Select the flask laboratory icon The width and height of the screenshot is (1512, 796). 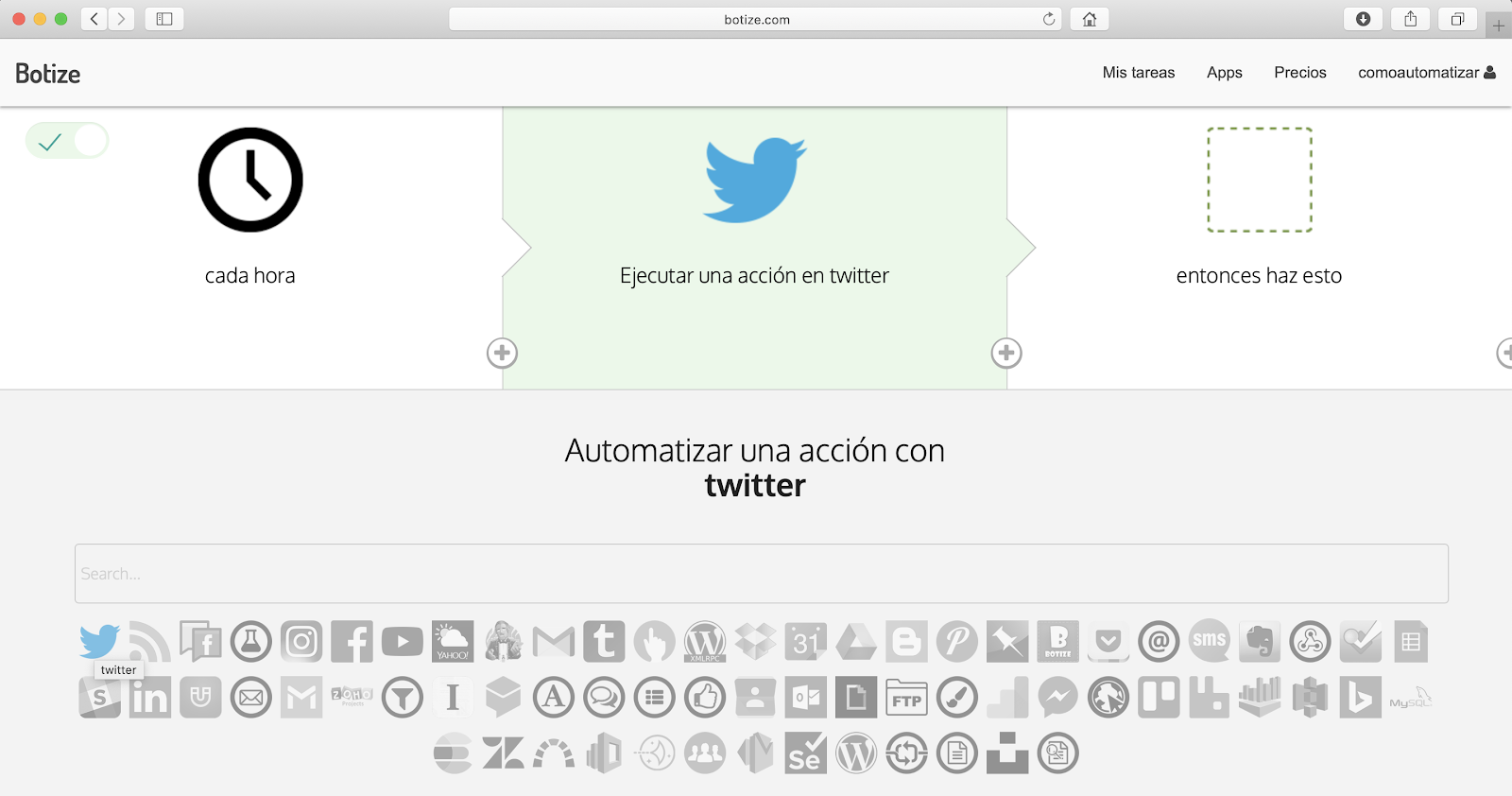point(251,642)
